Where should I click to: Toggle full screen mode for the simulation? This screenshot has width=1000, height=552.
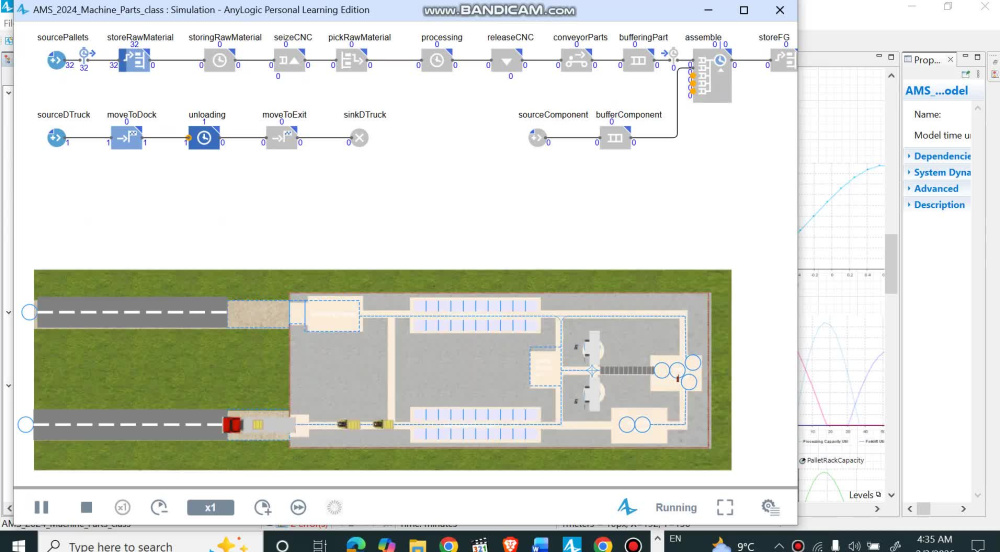tap(725, 507)
